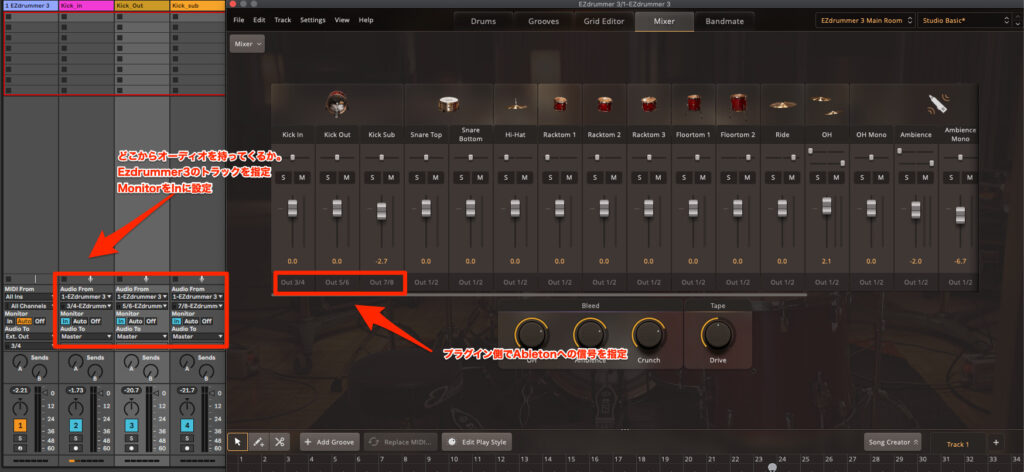This screenshot has height=472, width=1024.
Task: Open the Kick In Out 3/4 output selector
Action: [x=294, y=282]
